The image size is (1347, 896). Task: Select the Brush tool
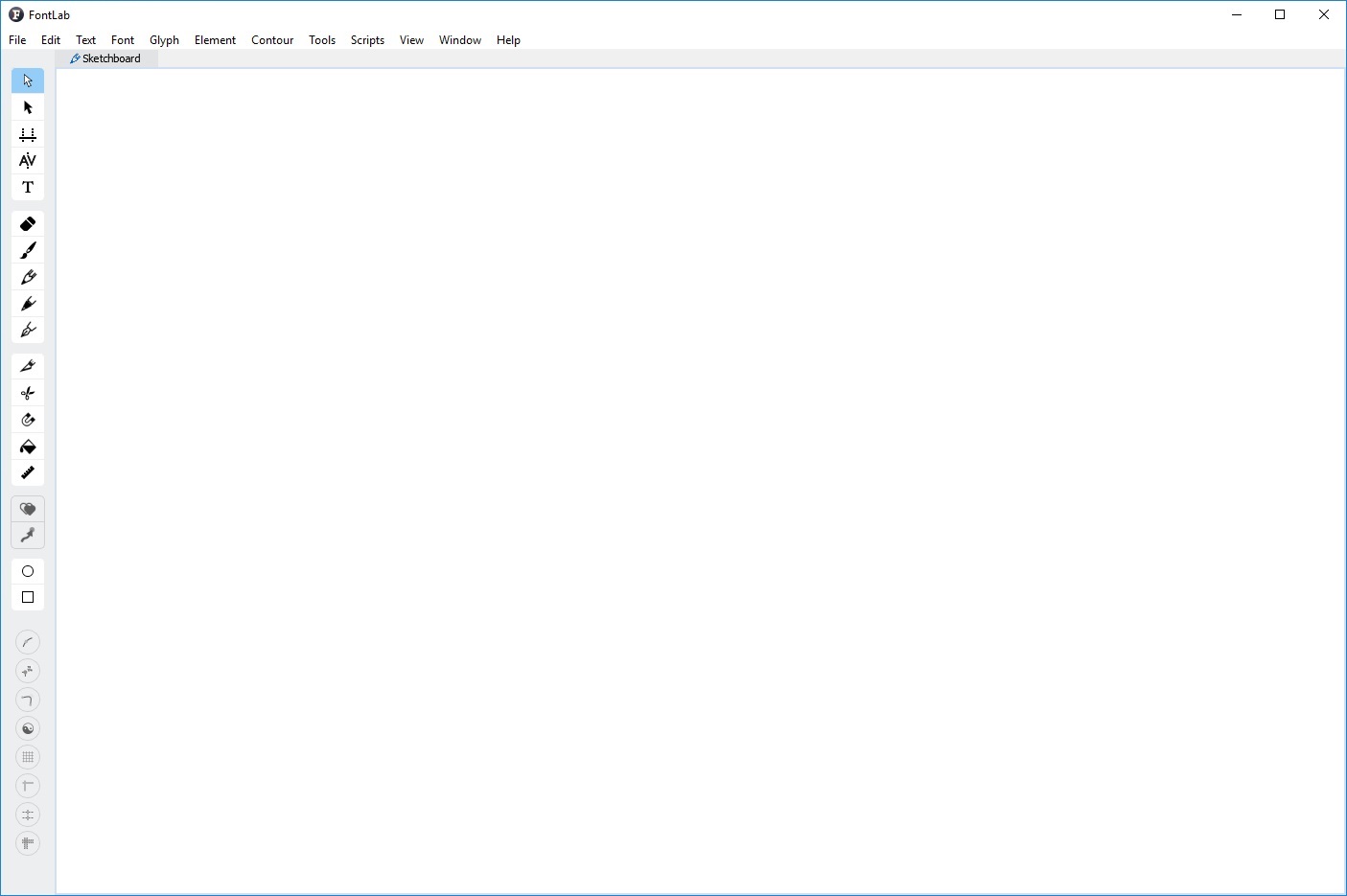(x=28, y=251)
